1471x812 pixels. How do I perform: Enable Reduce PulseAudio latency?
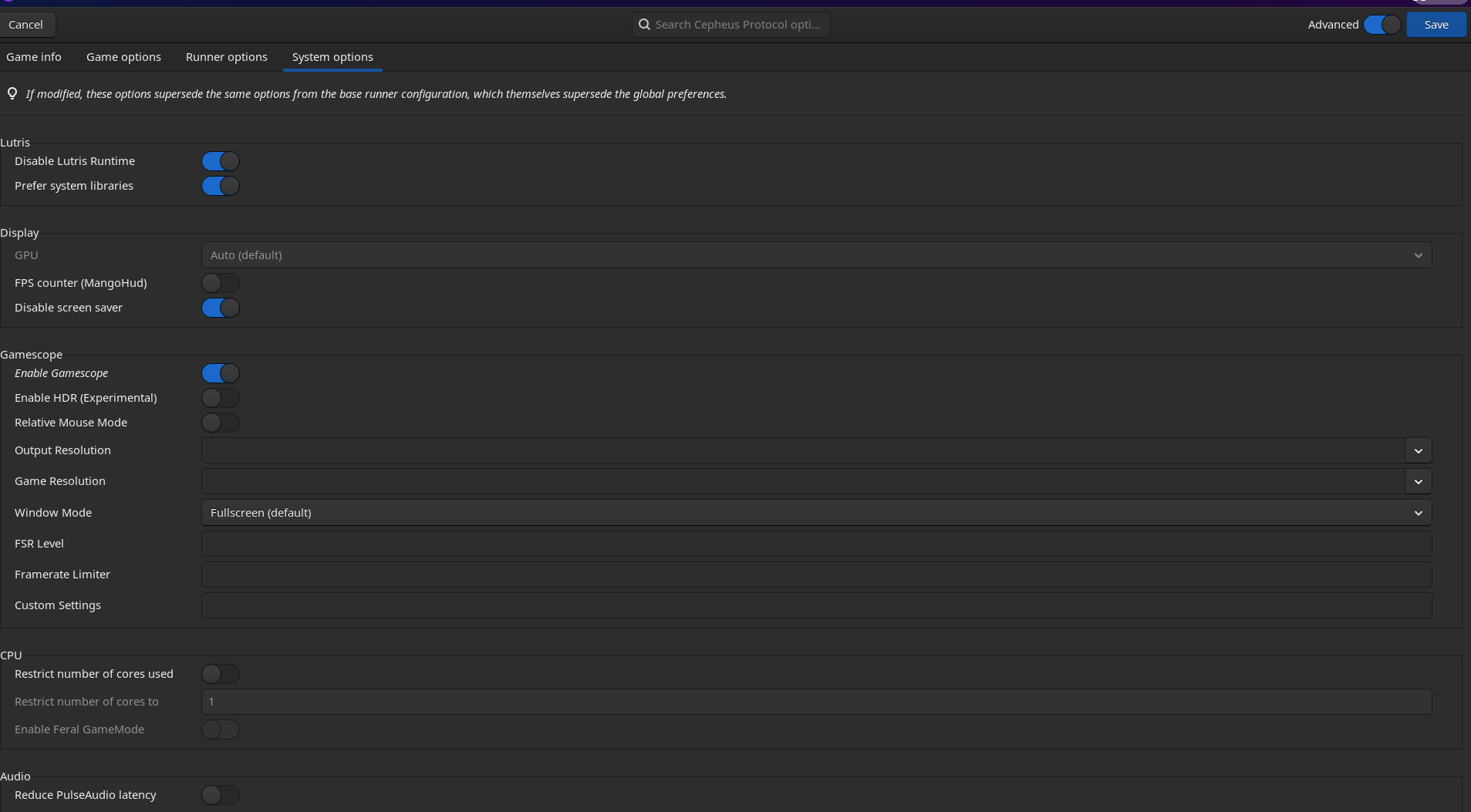221,795
